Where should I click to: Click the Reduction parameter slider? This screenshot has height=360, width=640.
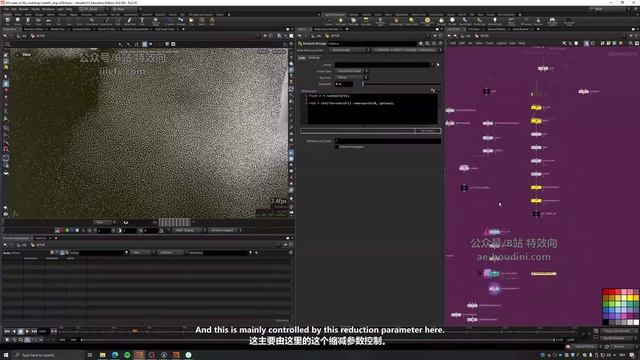pyautogui.click(x=401, y=84)
